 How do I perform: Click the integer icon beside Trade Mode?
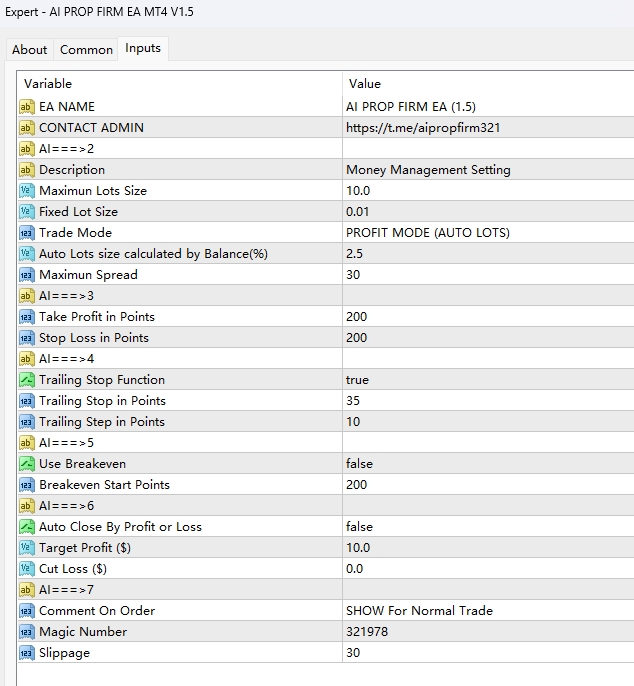27,233
